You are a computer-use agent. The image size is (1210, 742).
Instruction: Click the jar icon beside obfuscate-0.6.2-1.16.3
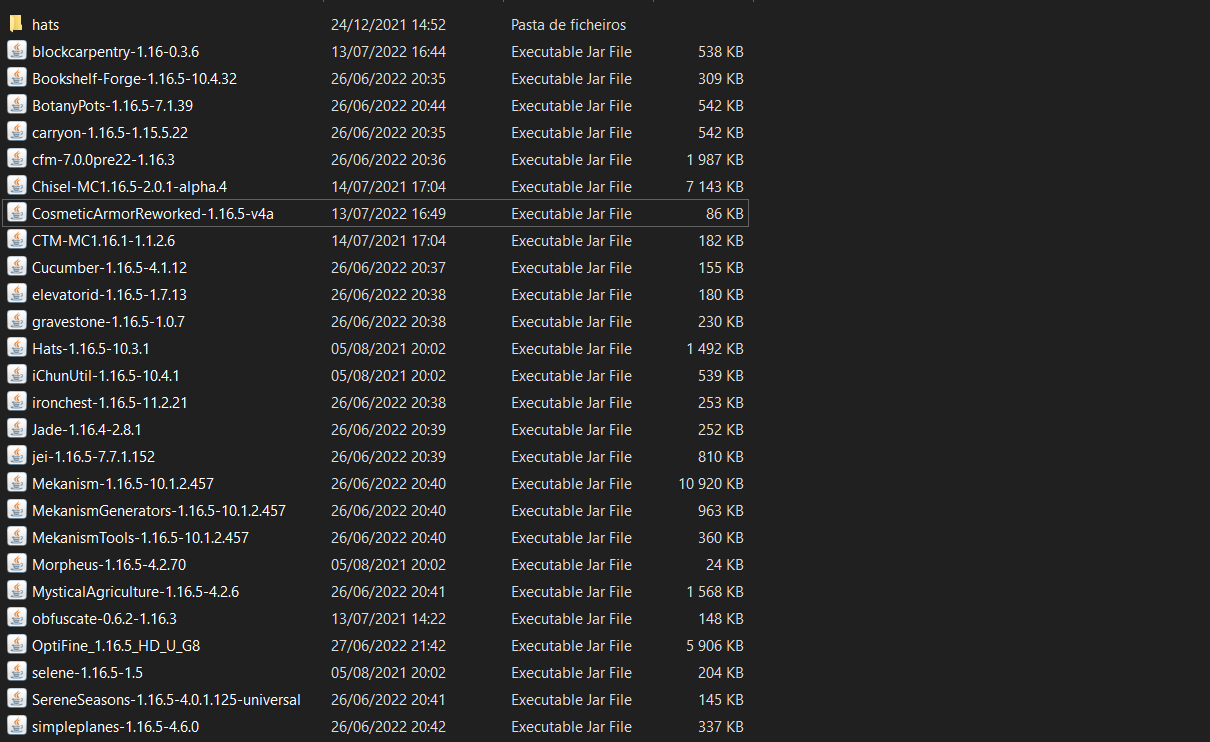[16, 618]
